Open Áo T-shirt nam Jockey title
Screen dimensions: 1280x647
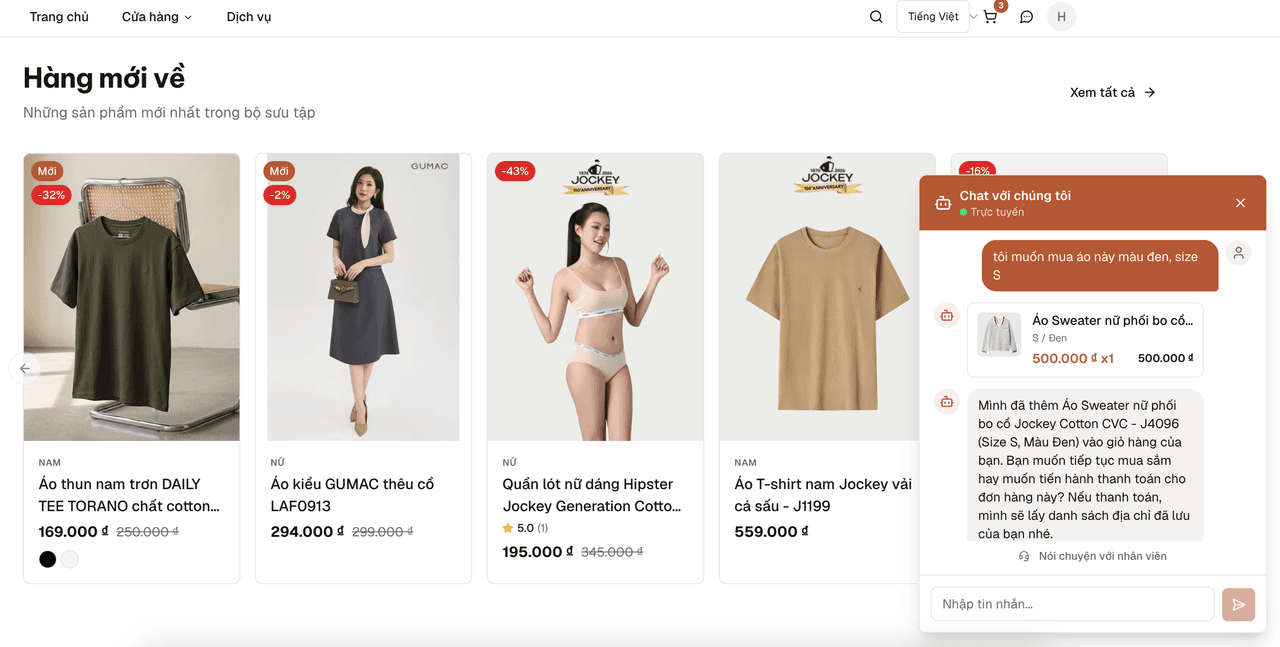pos(824,495)
